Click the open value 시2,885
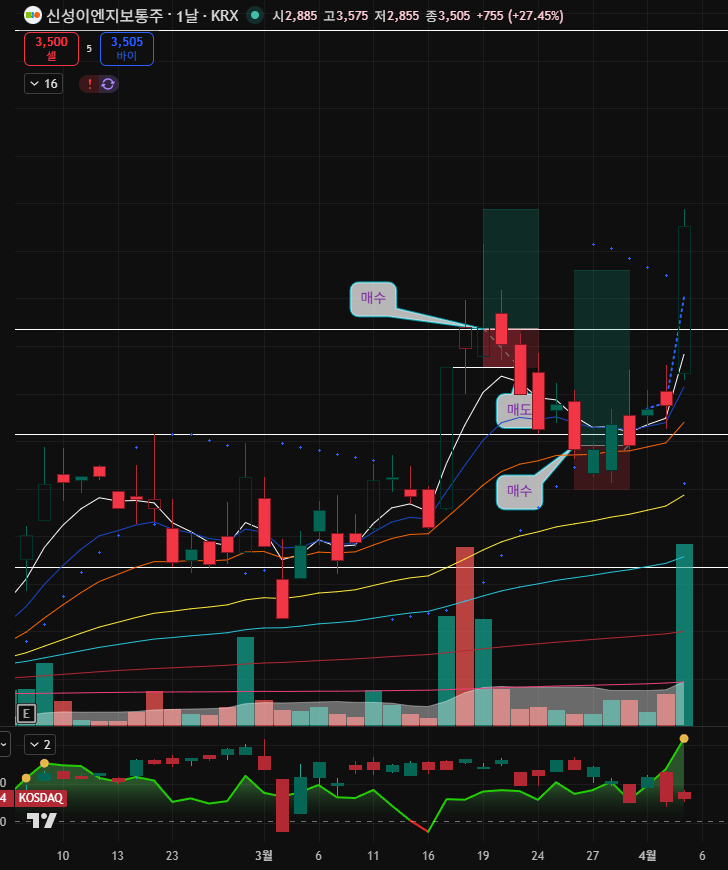The height and width of the screenshot is (870, 728). pyautogui.click(x=295, y=16)
